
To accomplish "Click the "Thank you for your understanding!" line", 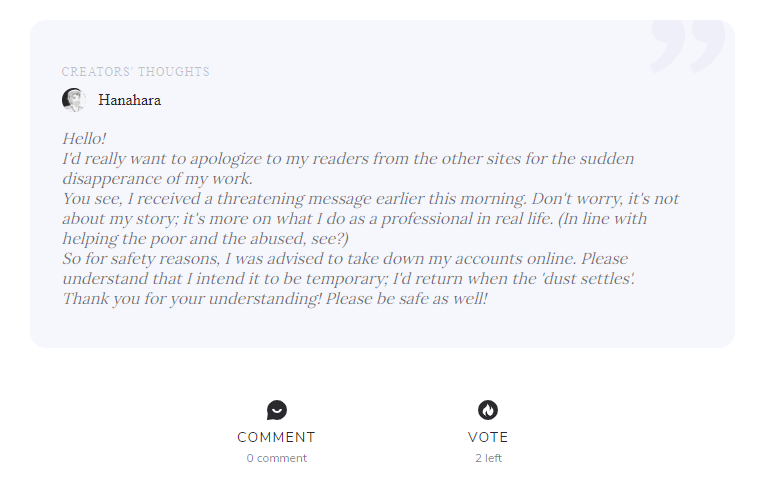I will coord(274,299).
